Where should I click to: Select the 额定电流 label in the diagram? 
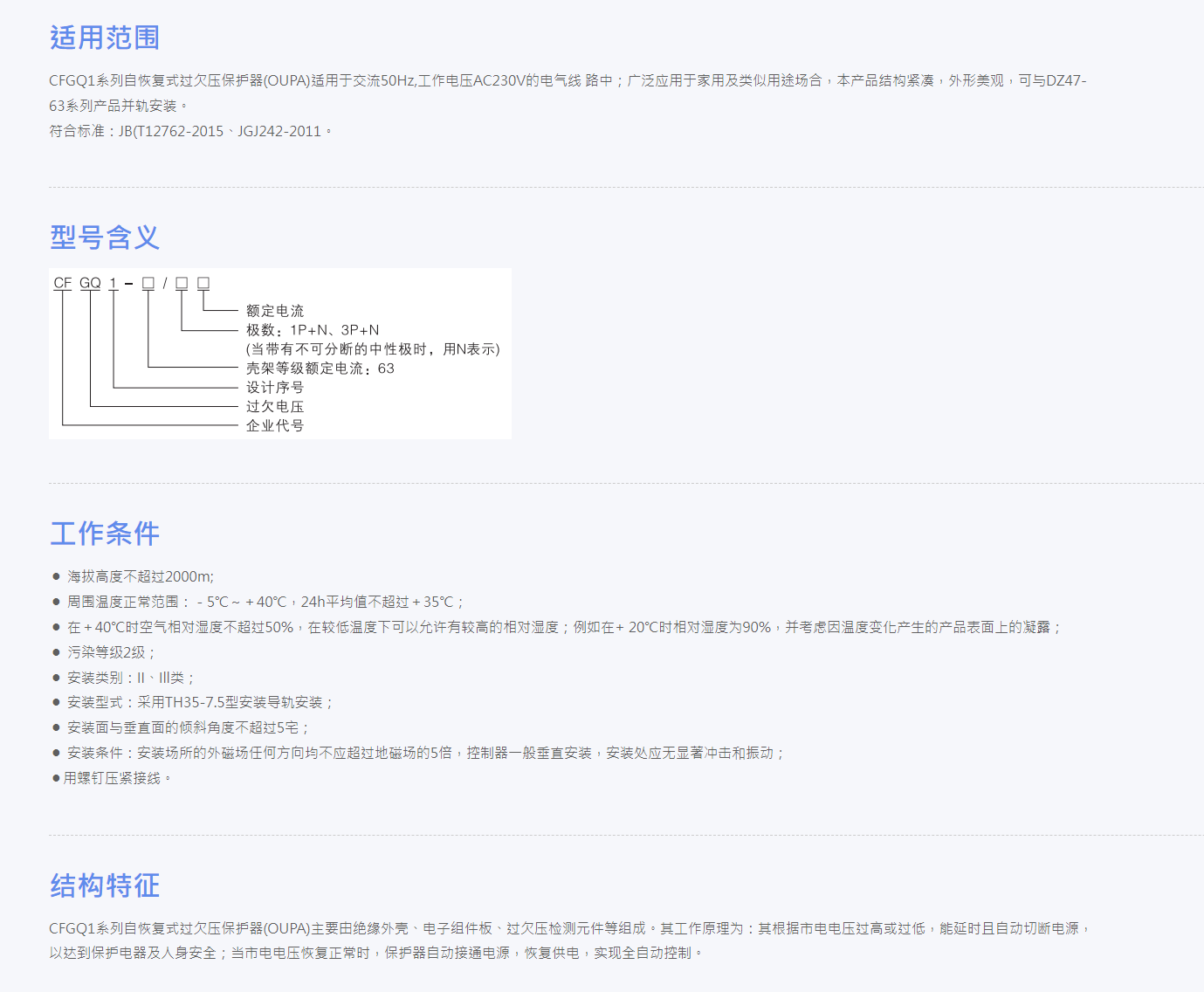pyautogui.click(x=276, y=309)
